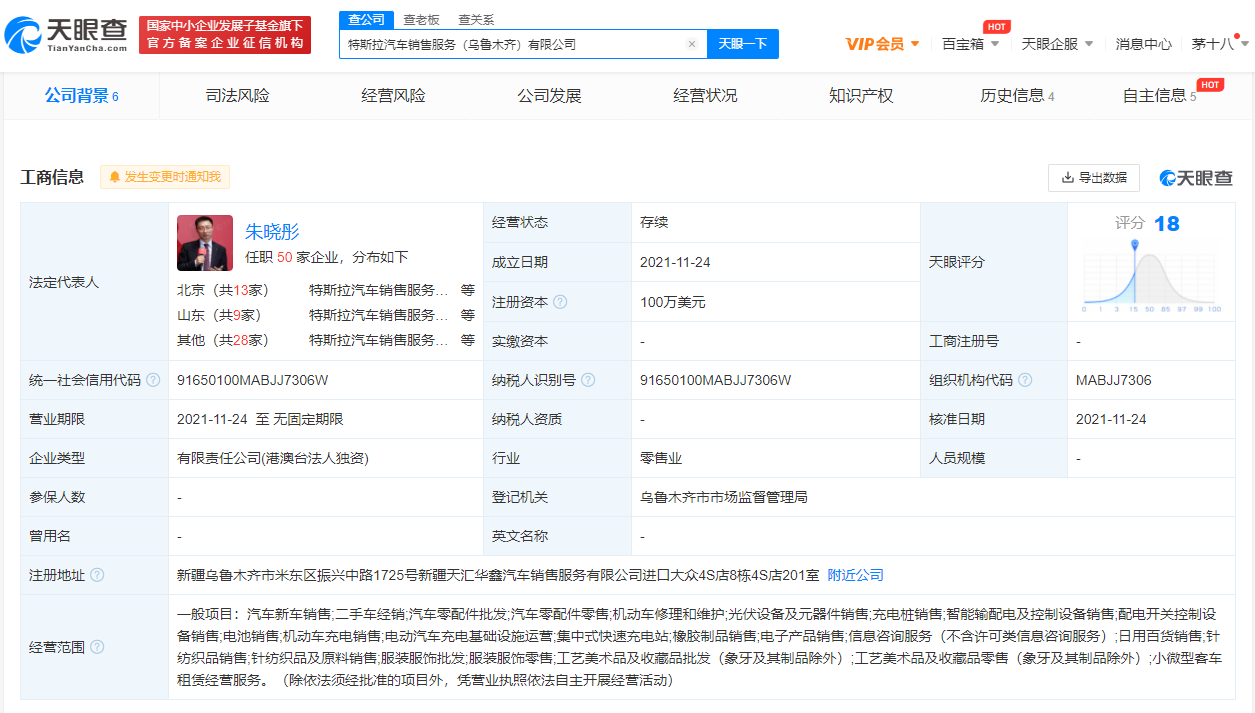
Task: Click the registered capital value 100万美元
Action: click(673, 302)
